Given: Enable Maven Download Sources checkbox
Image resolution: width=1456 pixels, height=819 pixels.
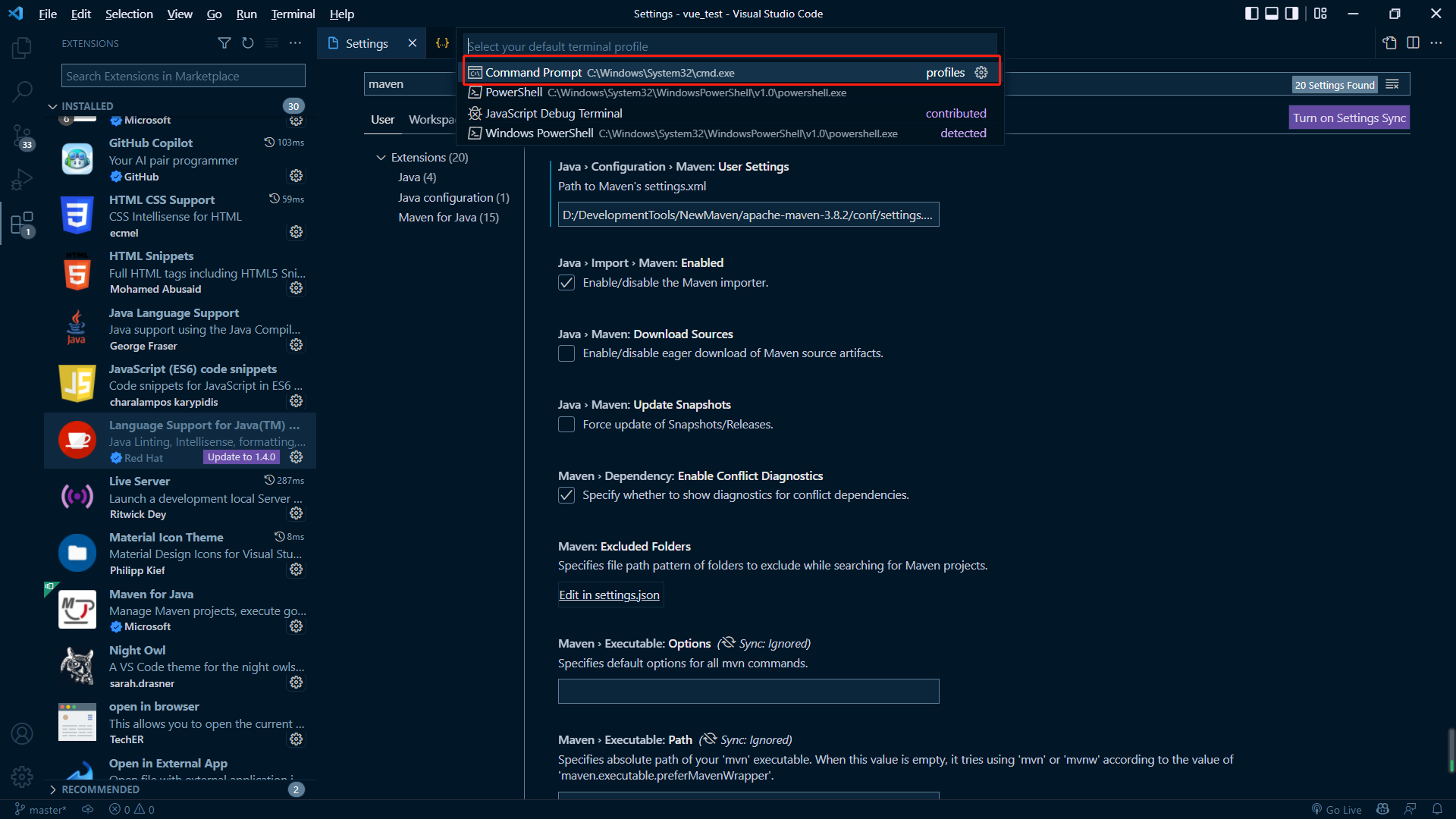Looking at the screenshot, I should point(567,353).
